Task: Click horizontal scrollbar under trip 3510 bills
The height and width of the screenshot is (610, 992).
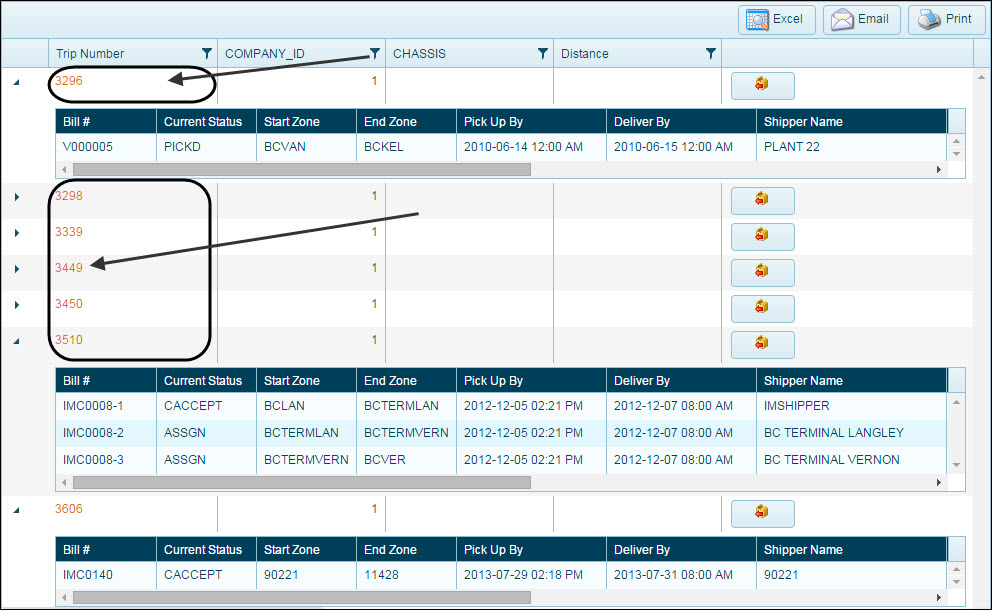Action: [x=302, y=483]
